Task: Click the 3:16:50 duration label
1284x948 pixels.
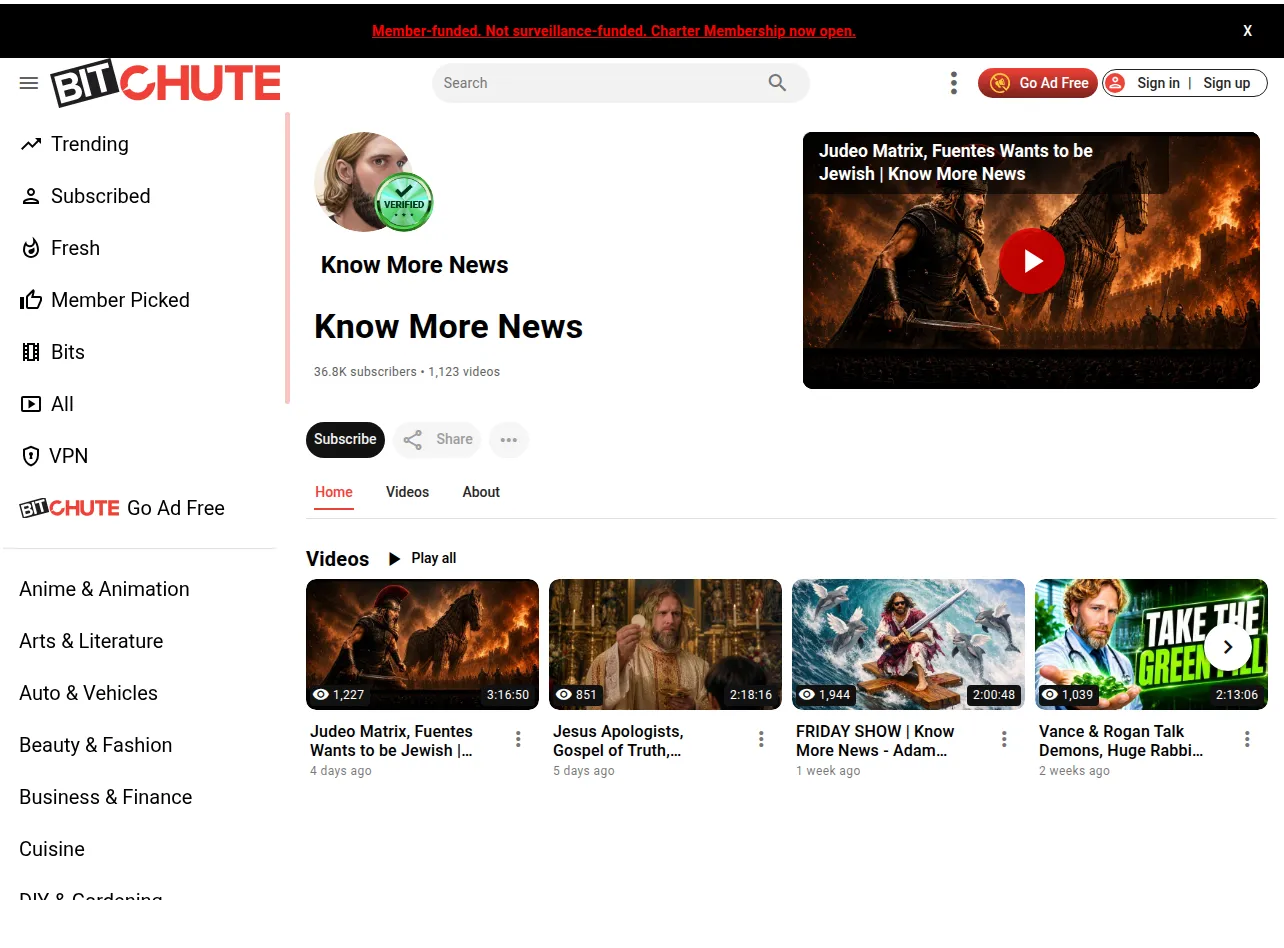Action: pos(508,694)
